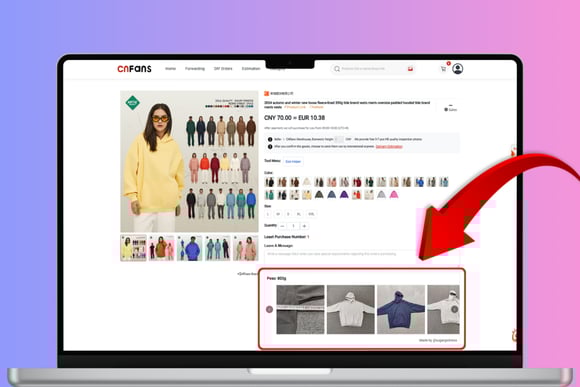Image resolution: width=580 pixels, height=387 pixels.
Task: Open the user profile avatar
Action: (458, 69)
